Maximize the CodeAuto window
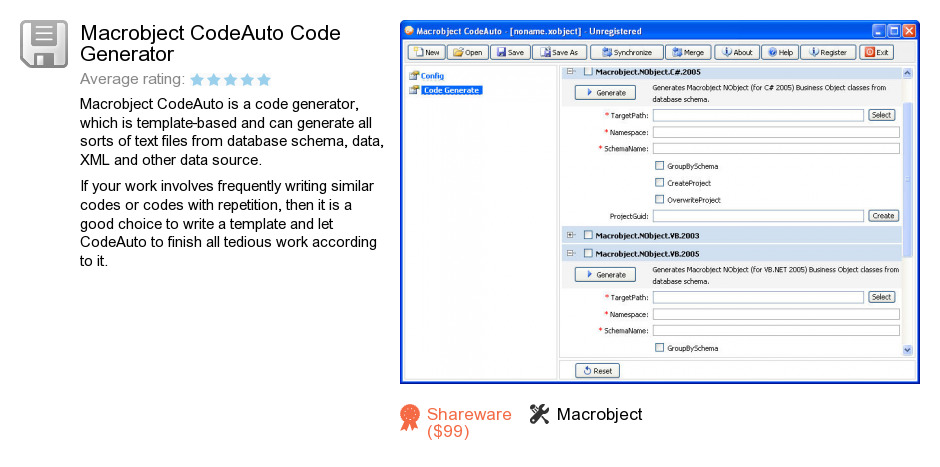The image size is (940, 467). (x=894, y=31)
